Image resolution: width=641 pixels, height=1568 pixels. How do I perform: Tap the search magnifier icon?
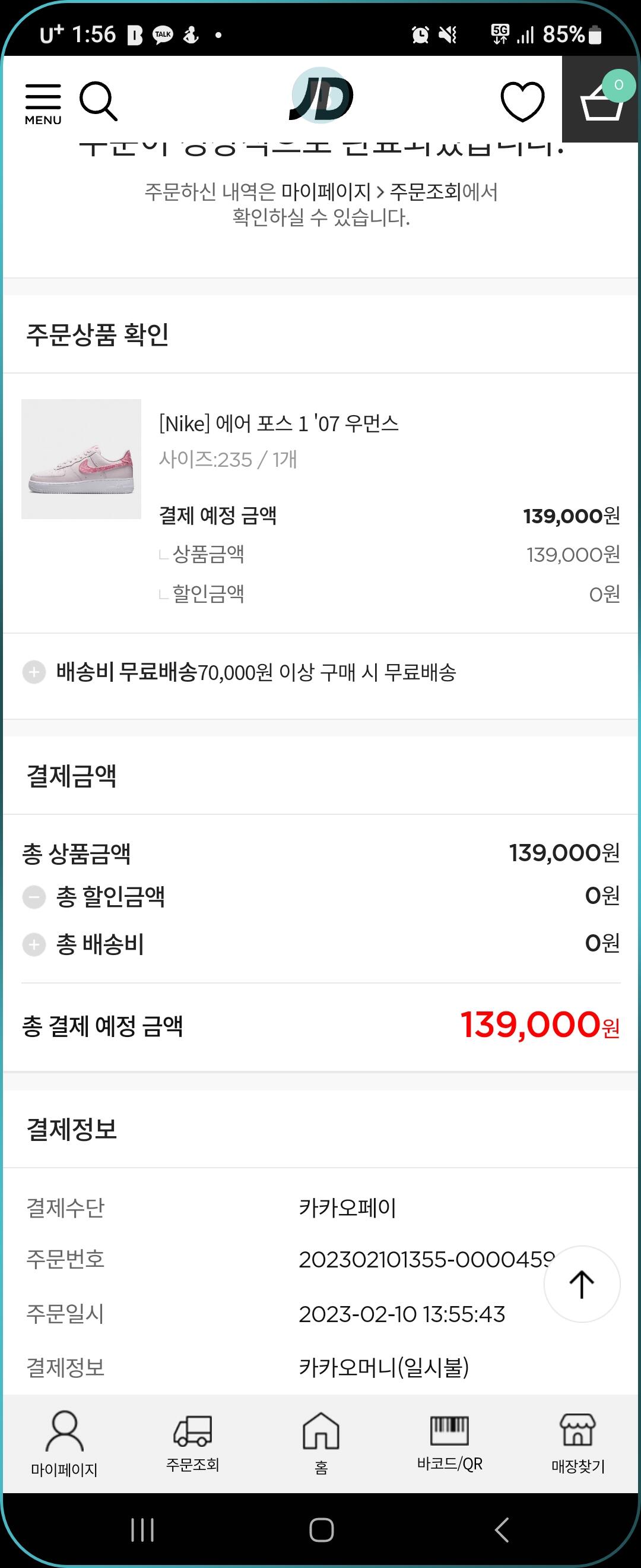(x=98, y=101)
